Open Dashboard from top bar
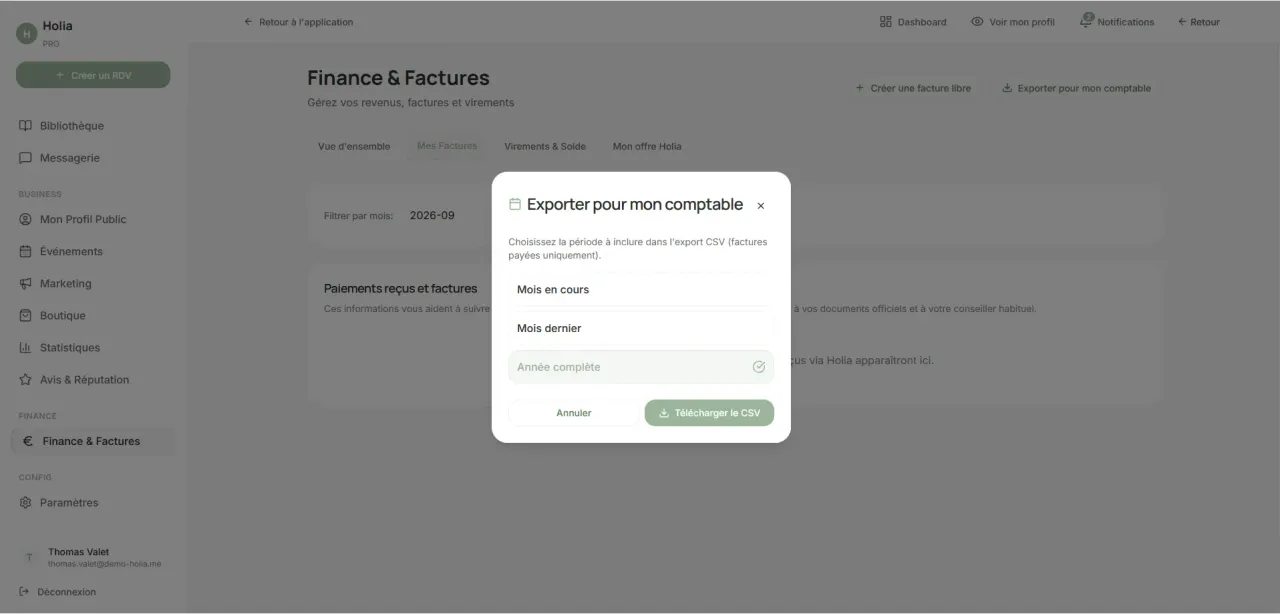1280x614 pixels. 913,22
